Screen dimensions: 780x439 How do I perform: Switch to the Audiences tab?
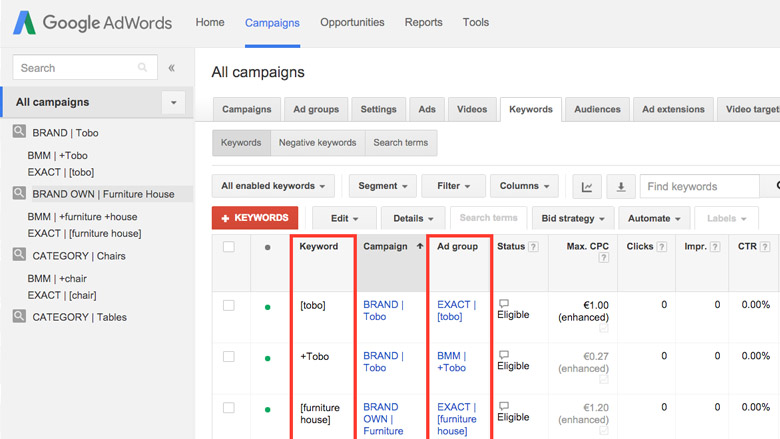597,109
